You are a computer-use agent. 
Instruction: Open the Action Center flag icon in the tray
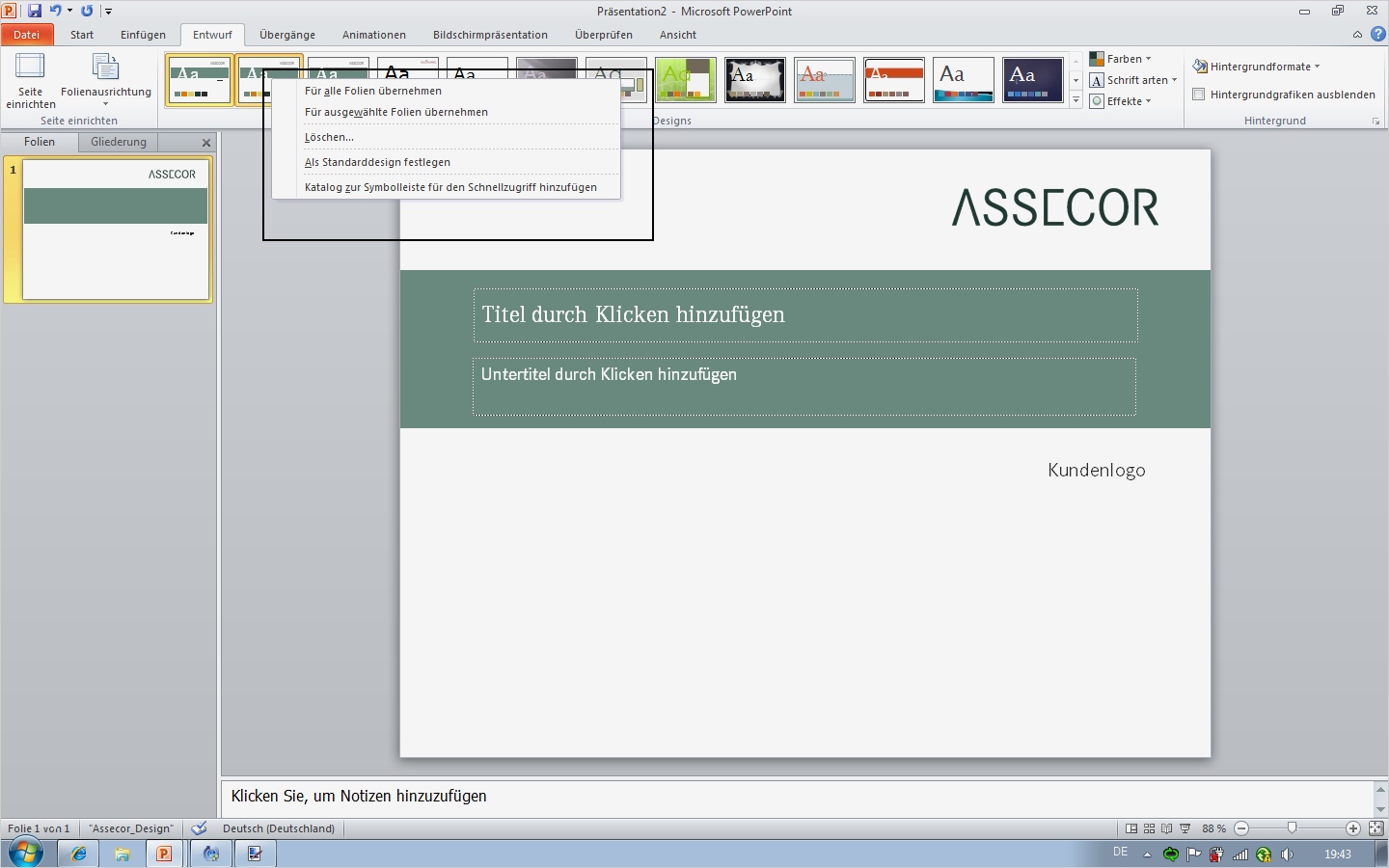[x=1194, y=854]
